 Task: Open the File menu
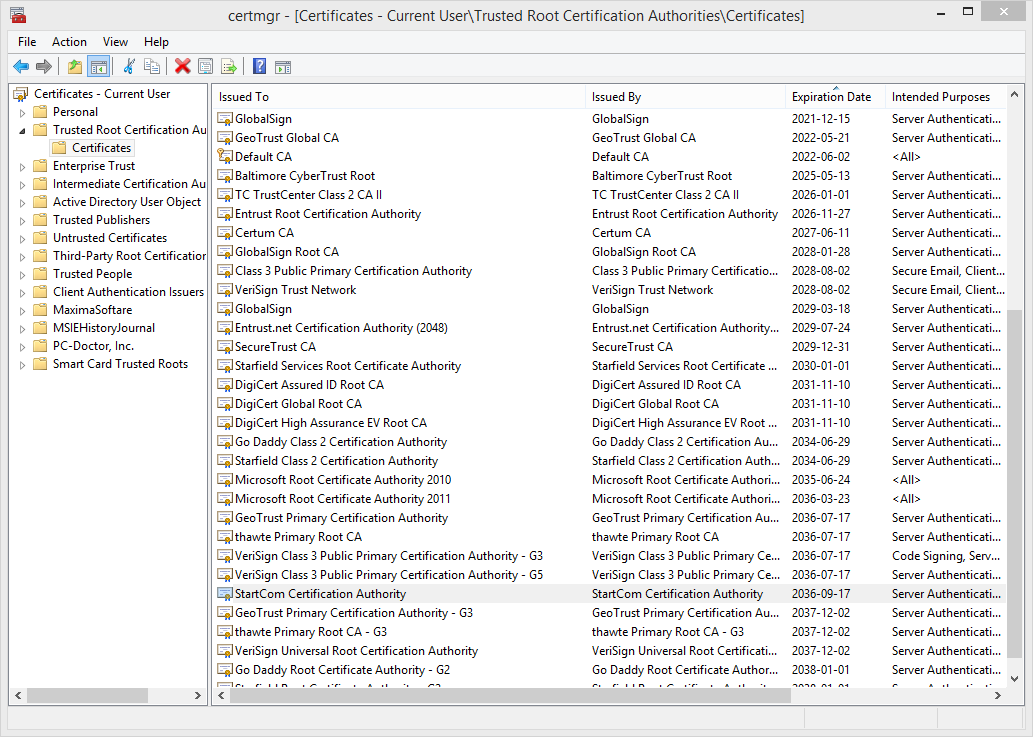coord(27,41)
